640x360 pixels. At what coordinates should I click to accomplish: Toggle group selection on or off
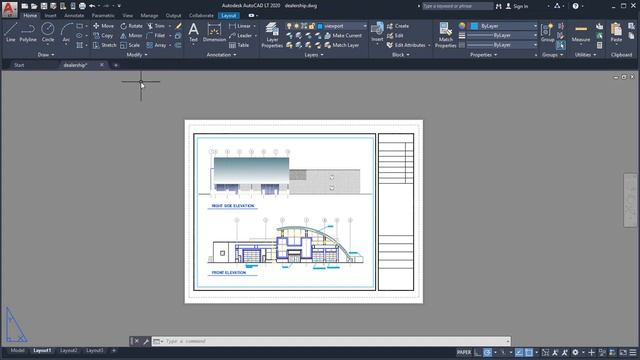pyautogui.click(x=561, y=45)
